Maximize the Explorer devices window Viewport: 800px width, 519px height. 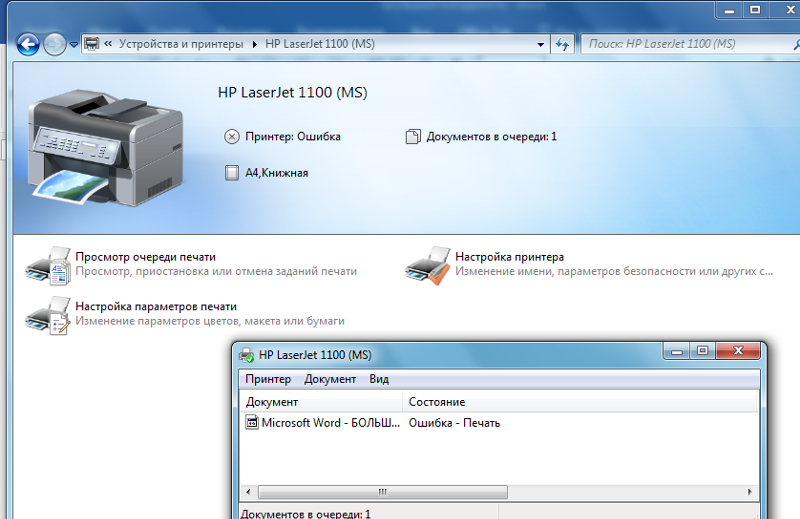(756, 10)
